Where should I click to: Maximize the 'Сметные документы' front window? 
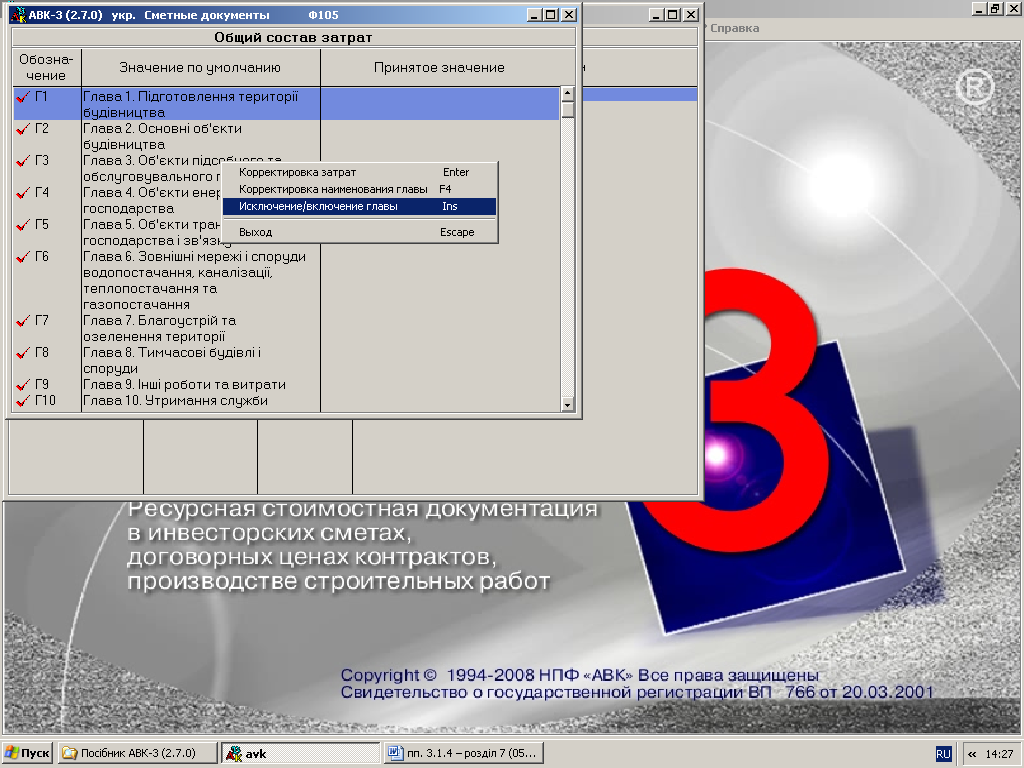click(x=551, y=14)
